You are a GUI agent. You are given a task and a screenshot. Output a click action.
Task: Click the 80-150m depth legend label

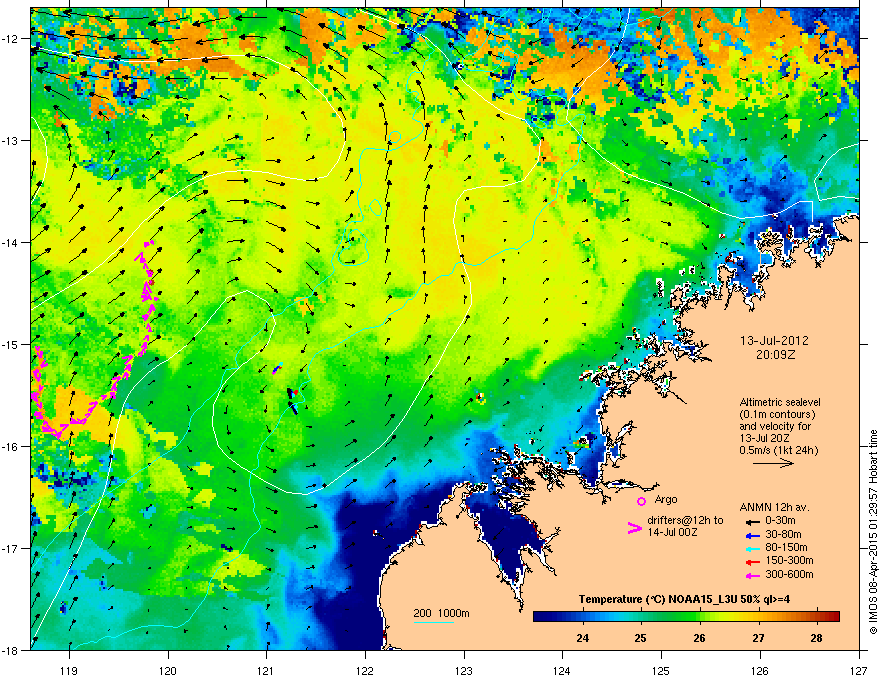(786, 548)
